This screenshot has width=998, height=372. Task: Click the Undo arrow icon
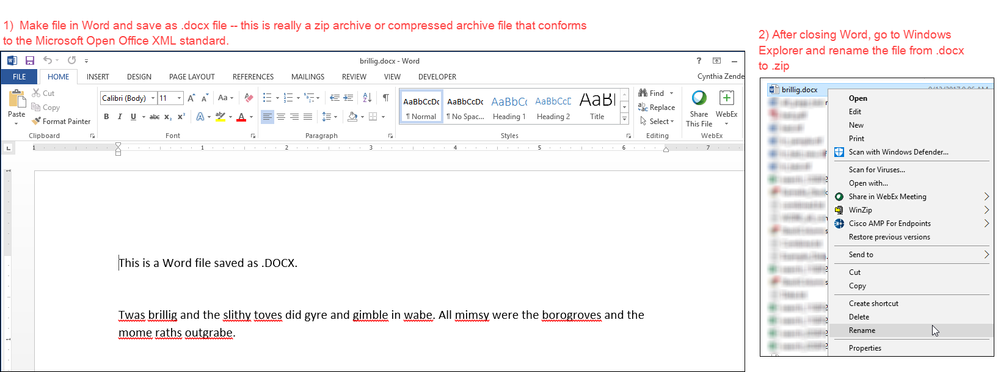(48, 61)
